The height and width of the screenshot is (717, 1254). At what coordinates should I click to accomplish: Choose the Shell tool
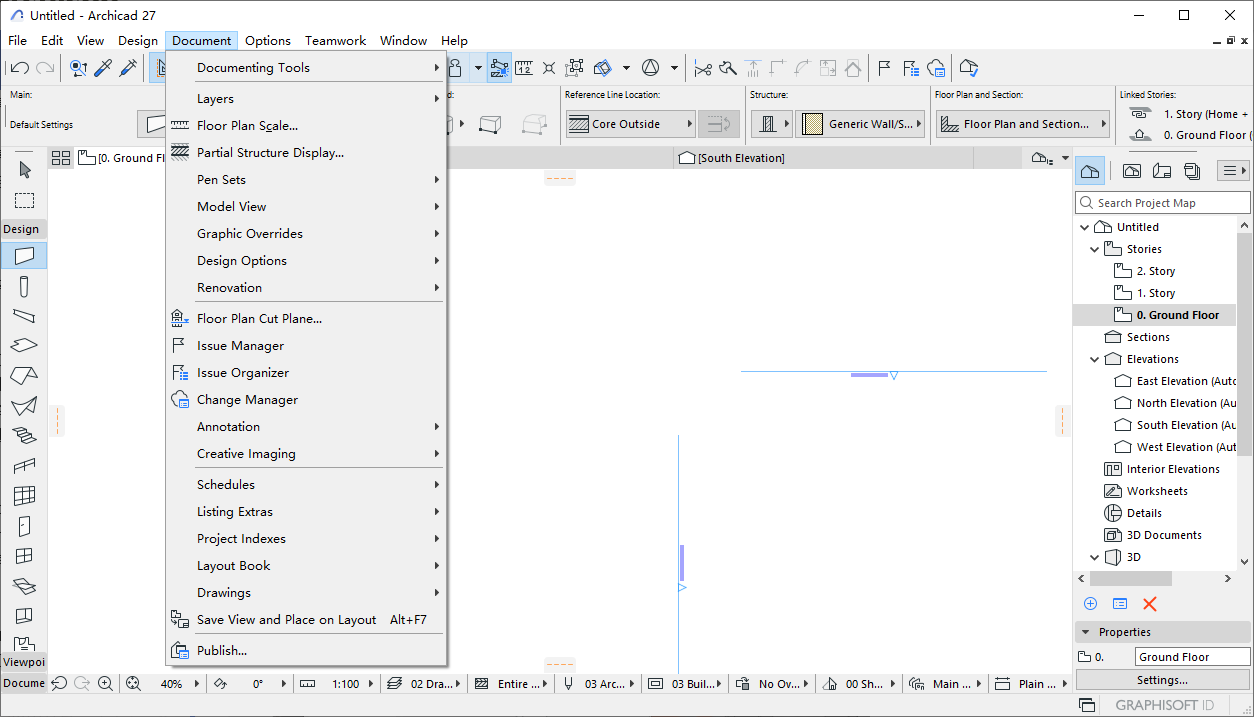[x=25, y=406]
